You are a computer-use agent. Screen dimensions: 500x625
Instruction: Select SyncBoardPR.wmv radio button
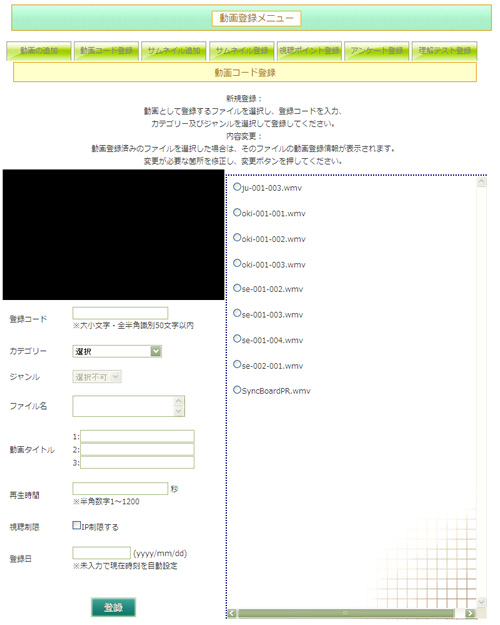tap(237, 390)
